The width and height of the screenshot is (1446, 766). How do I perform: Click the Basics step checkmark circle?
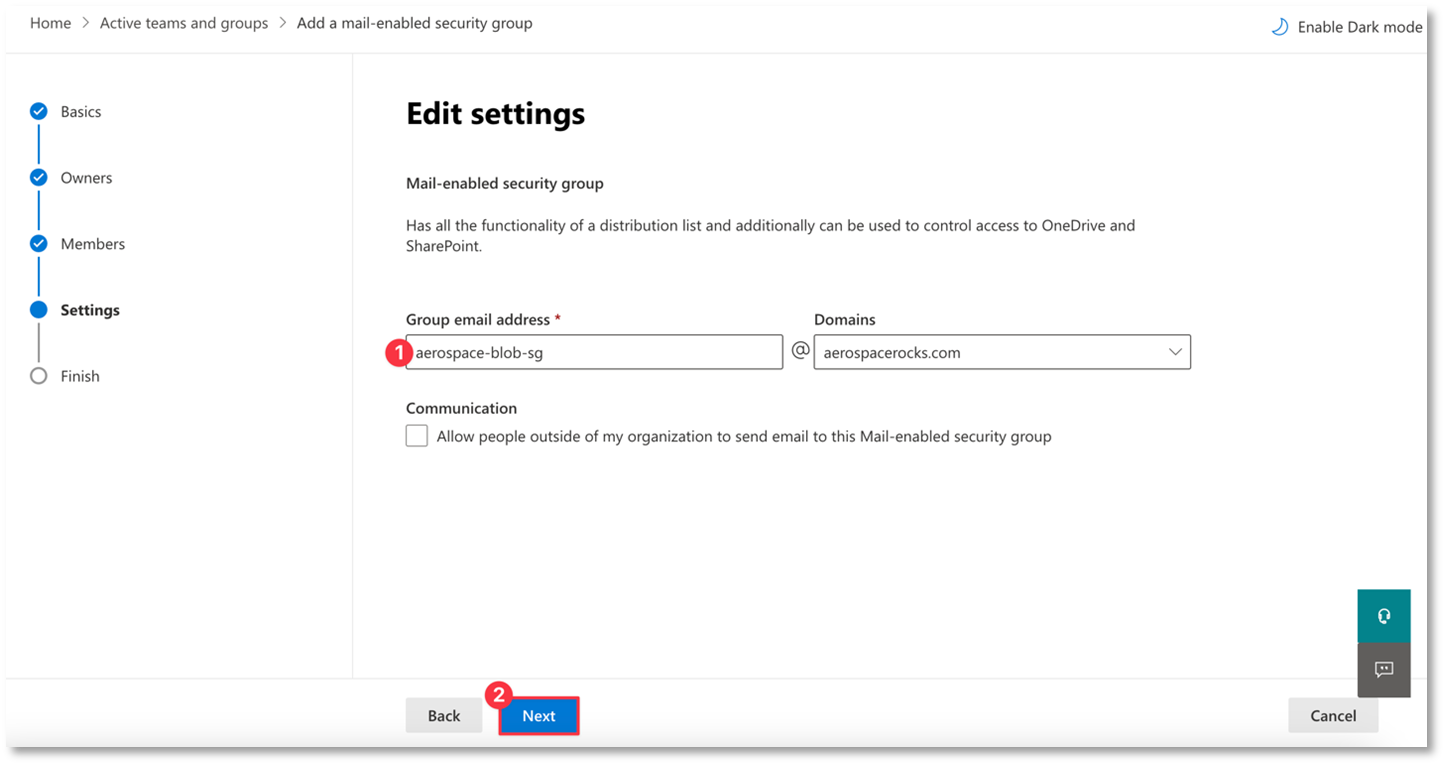click(x=39, y=111)
